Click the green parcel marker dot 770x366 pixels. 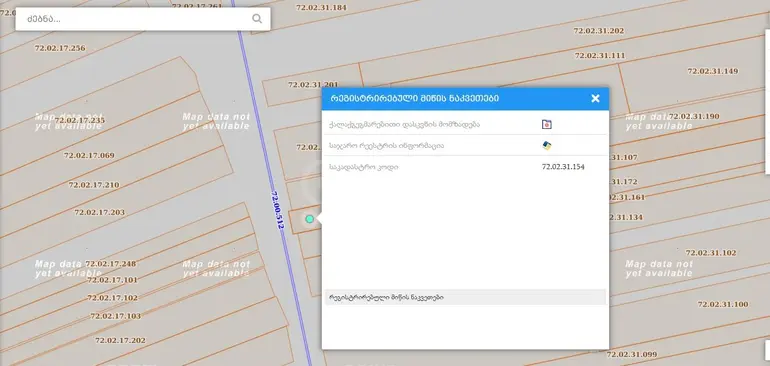click(x=309, y=219)
